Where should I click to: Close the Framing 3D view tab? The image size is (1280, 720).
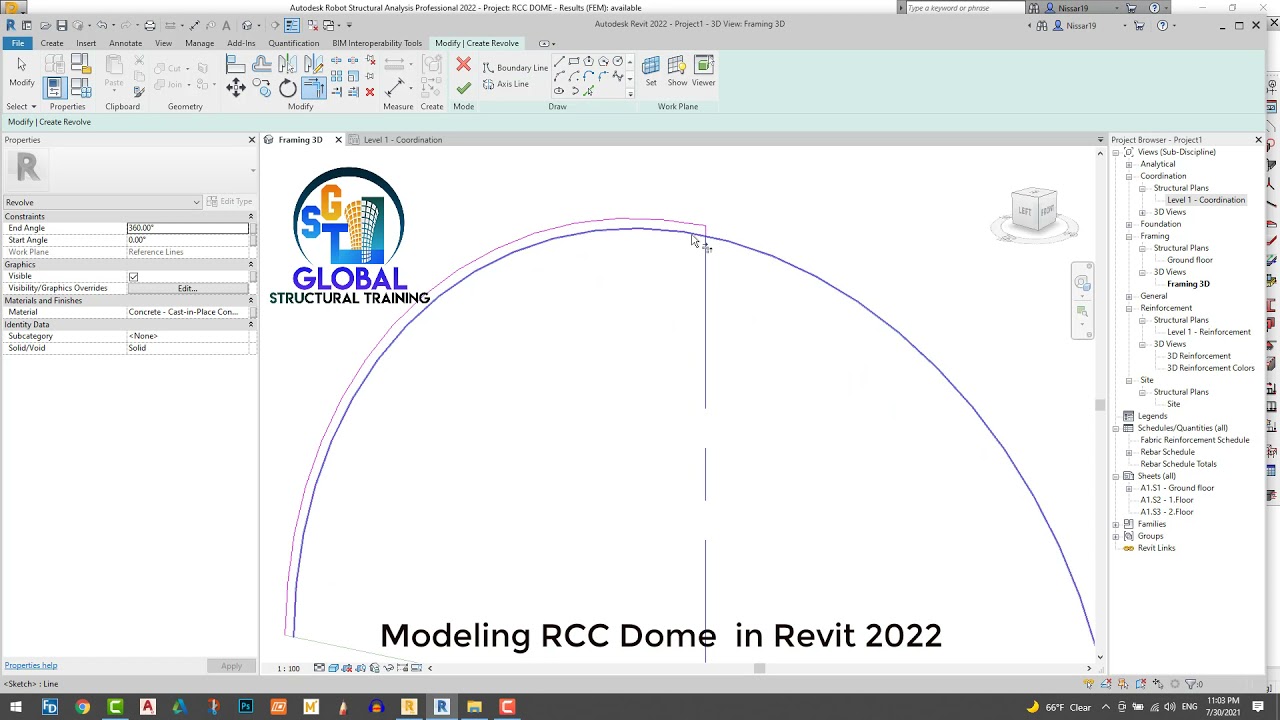tap(338, 140)
